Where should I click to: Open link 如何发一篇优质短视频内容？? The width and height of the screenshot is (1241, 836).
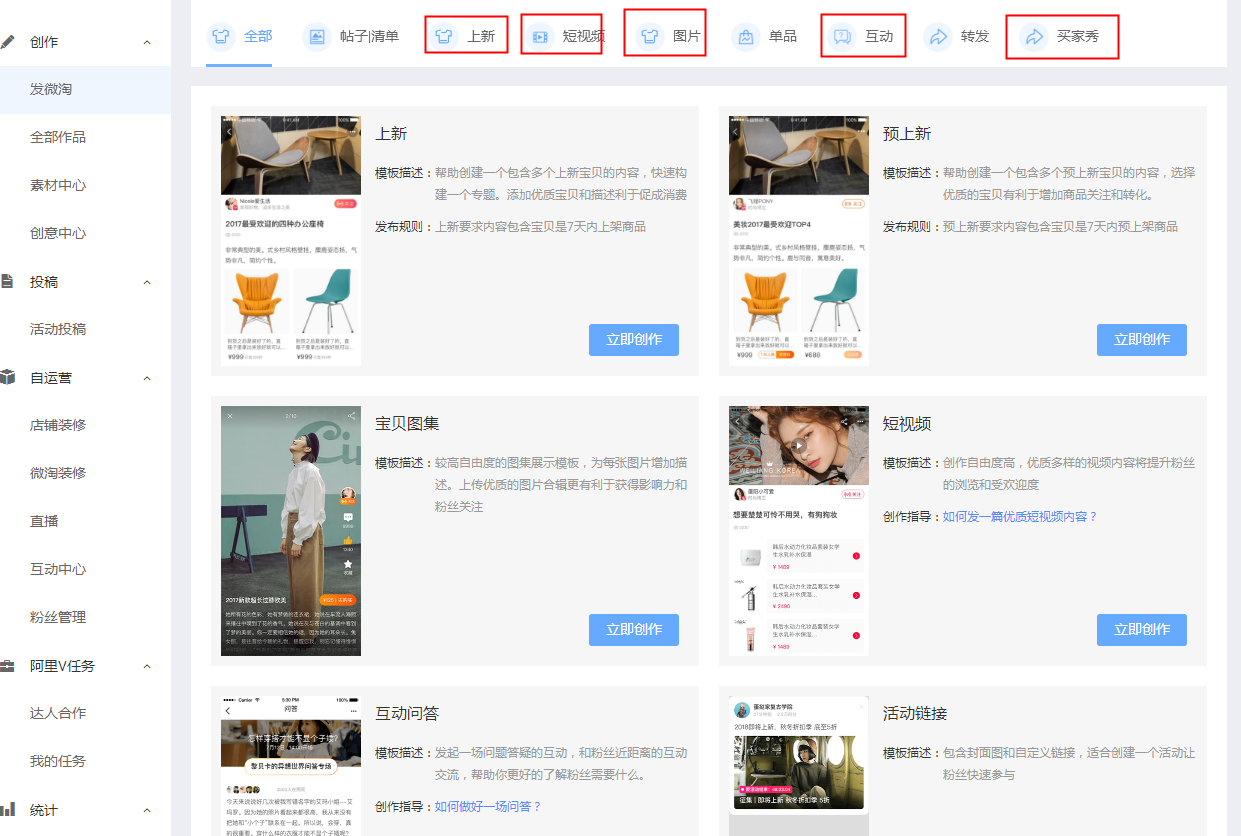1020,517
